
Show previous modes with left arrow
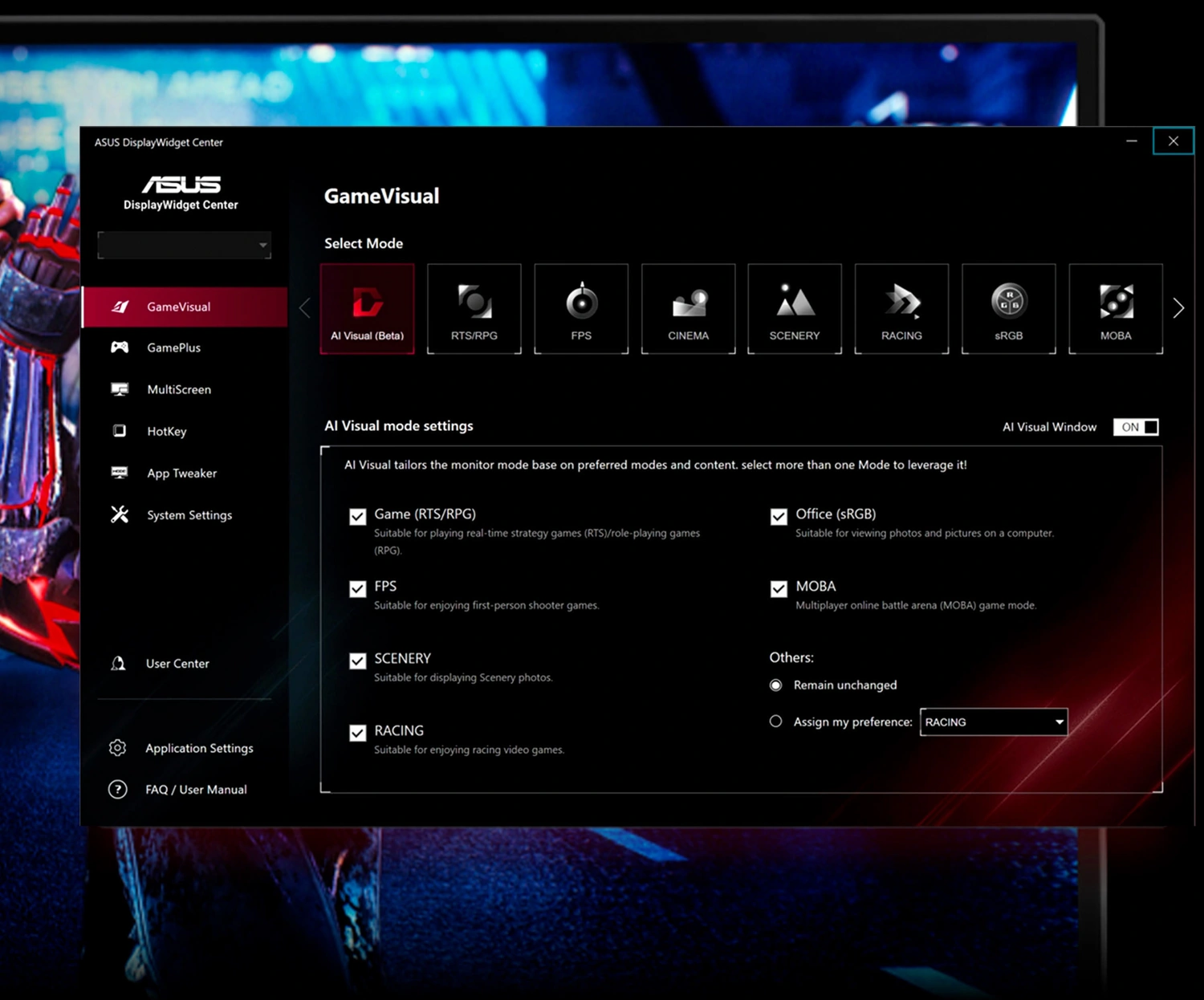click(305, 308)
